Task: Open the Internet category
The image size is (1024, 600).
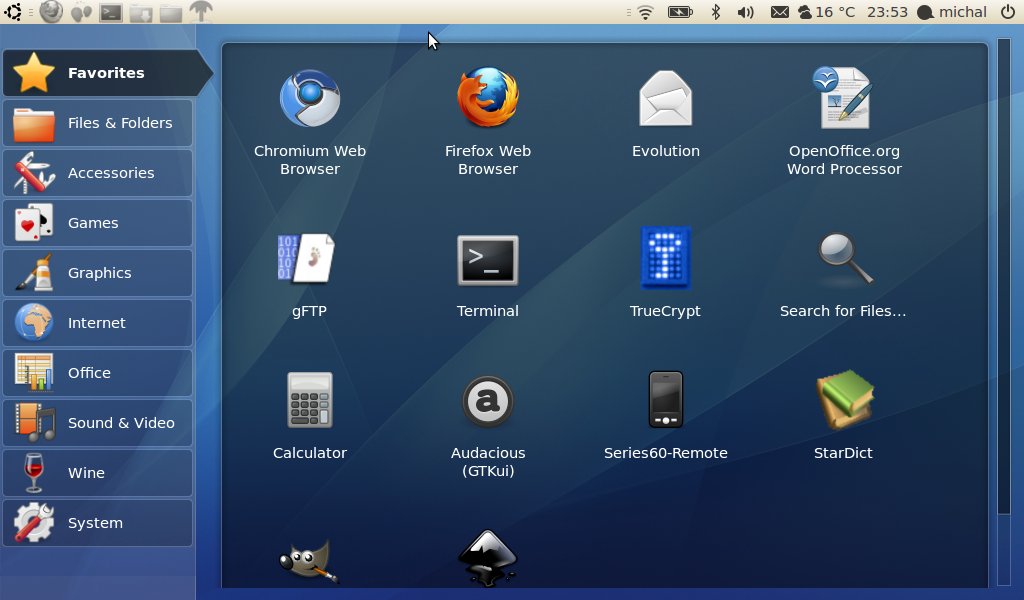Action: (x=98, y=323)
